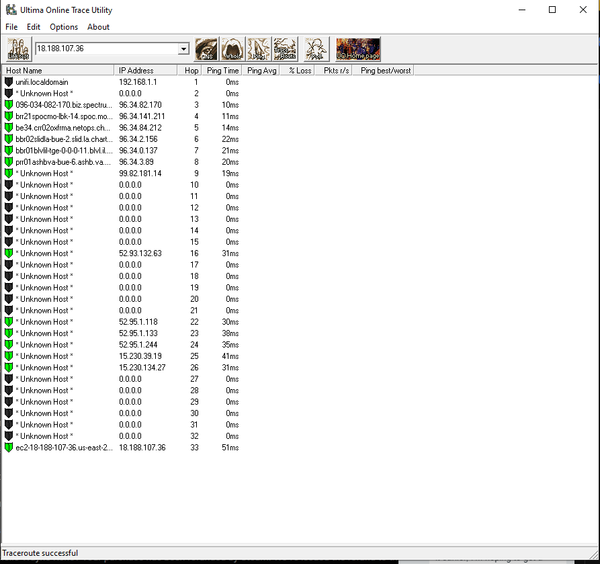Click the green shield for 96.34.141.211
This screenshot has width=600, height=564.
tap(9, 116)
